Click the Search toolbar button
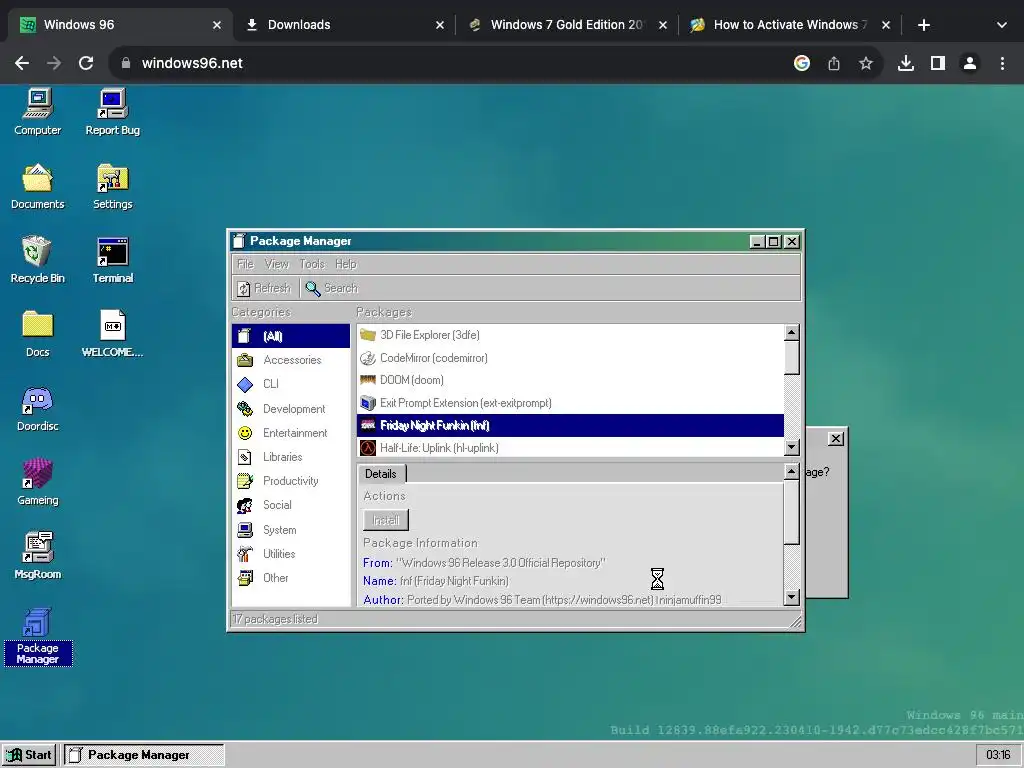 tap(332, 288)
